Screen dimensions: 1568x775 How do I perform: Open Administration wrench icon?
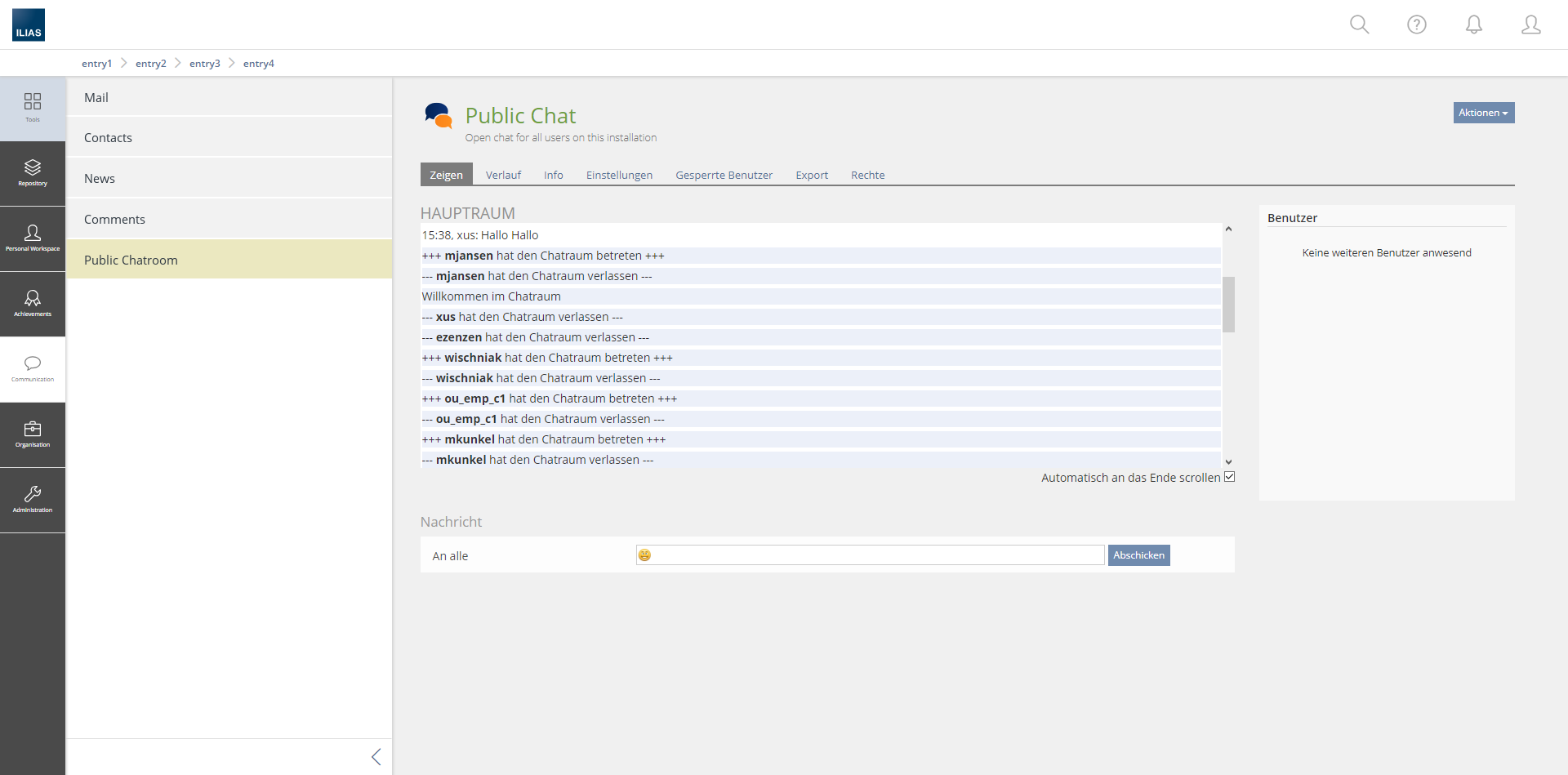click(x=33, y=500)
